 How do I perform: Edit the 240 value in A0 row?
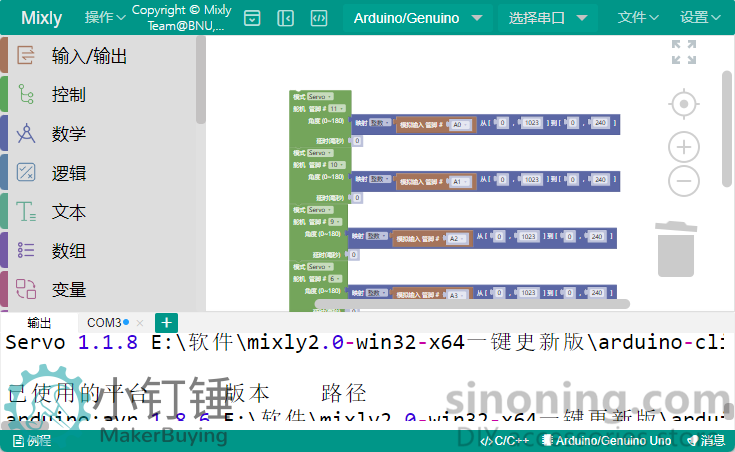600,123
